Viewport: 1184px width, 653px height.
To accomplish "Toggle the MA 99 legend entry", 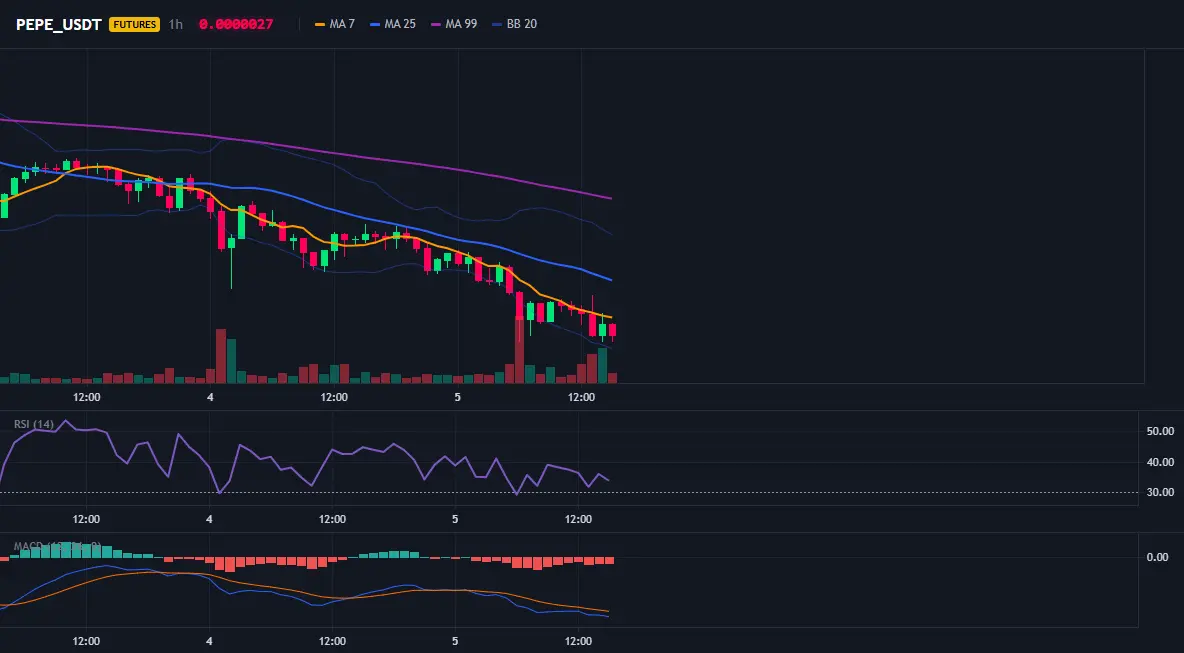I will pos(454,24).
